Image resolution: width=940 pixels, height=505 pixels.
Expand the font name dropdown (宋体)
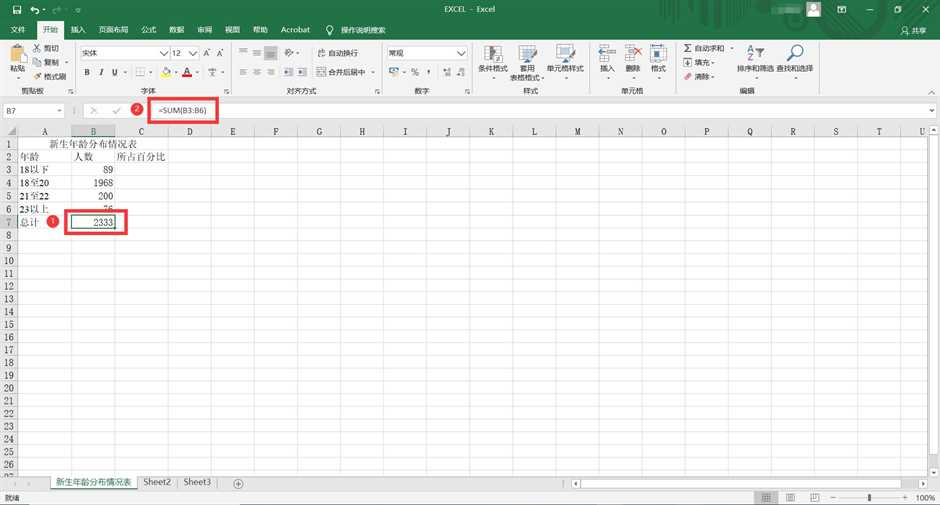coord(161,53)
